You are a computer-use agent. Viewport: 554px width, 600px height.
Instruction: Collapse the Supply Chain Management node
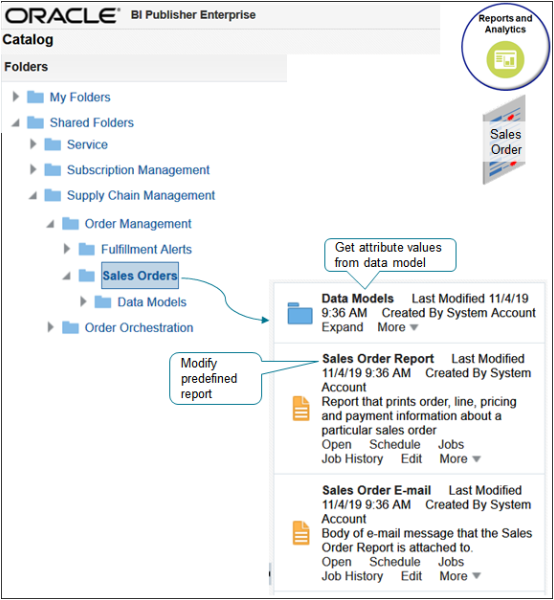tap(33, 196)
